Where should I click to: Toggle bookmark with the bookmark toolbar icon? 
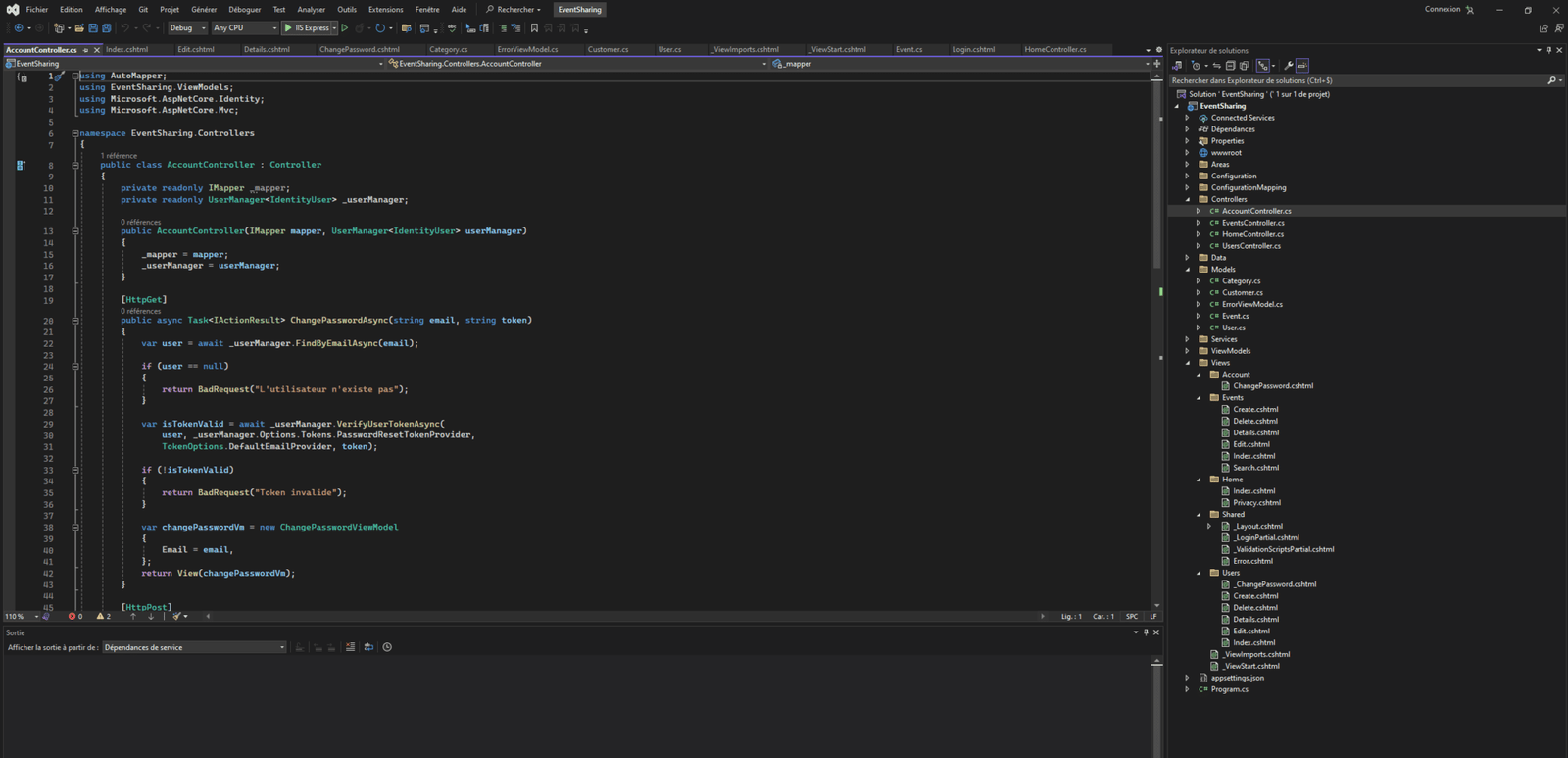click(534, 27)
